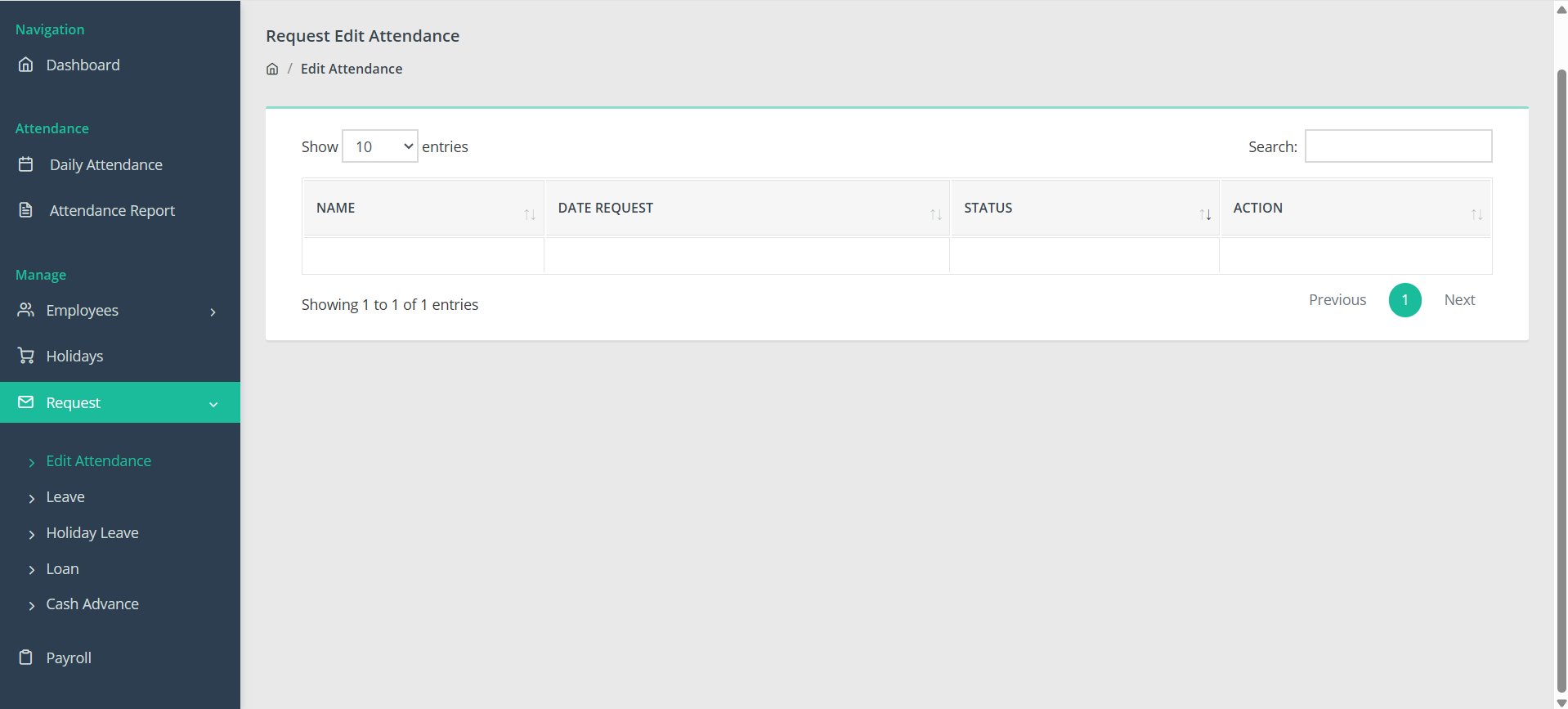1568x709 pixels.
Task: Expand the Employees submenu chevron
Action: 213,312
